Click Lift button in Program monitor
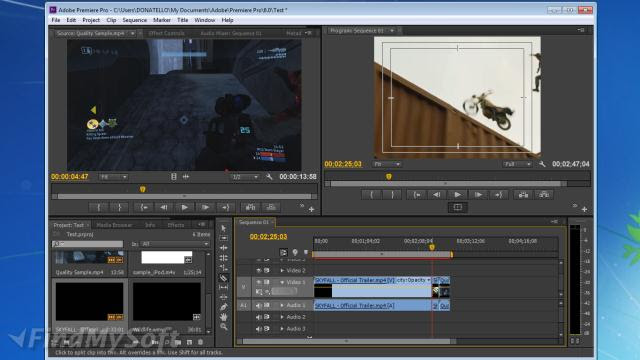 coord(523,195)
